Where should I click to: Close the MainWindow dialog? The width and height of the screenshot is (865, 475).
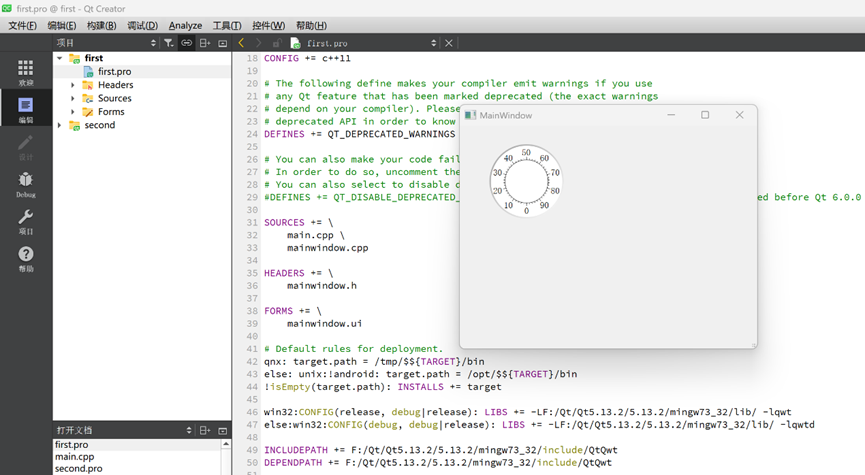[x=740, y=115]
